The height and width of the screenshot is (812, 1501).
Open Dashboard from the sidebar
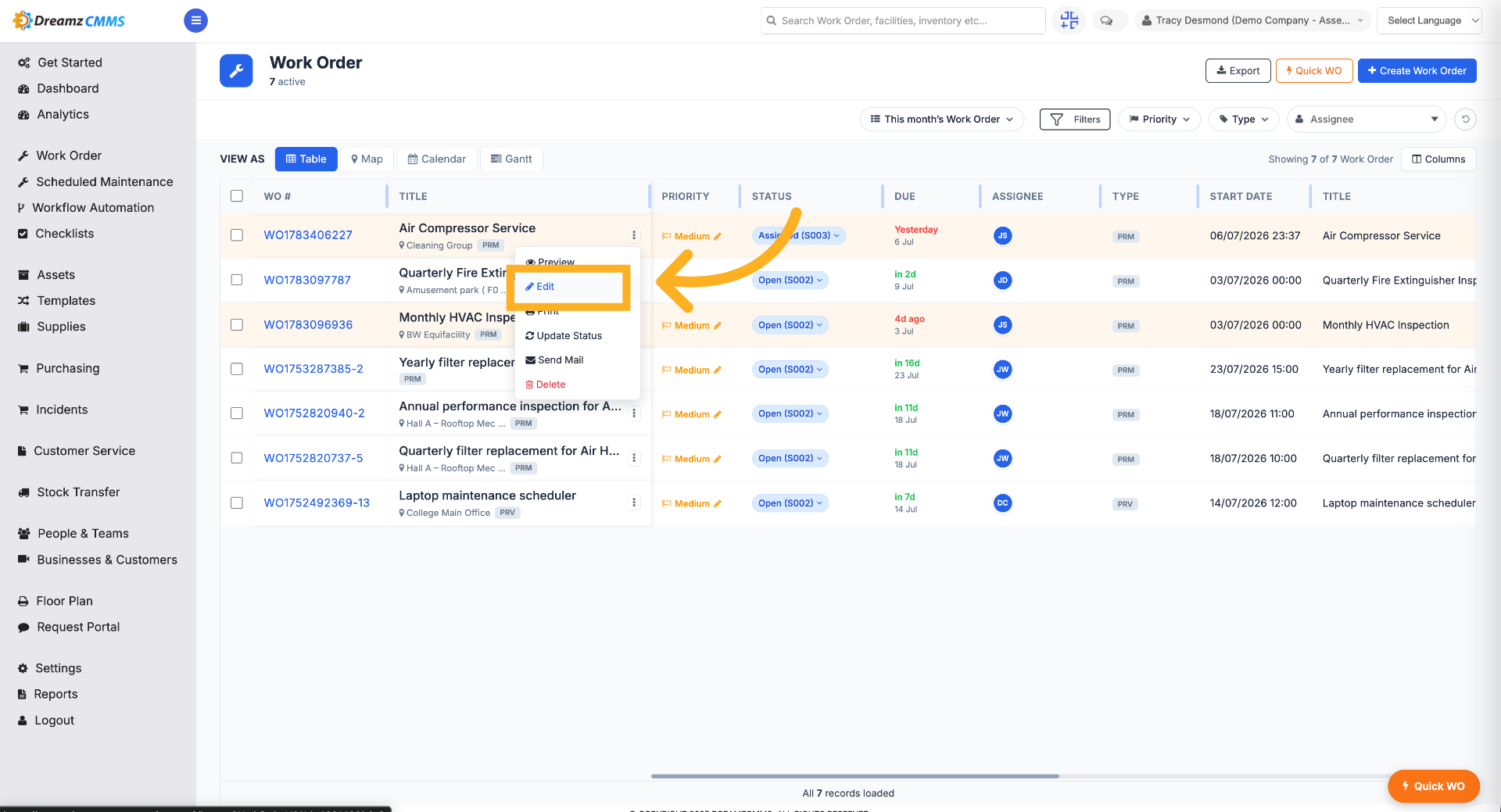67,88
